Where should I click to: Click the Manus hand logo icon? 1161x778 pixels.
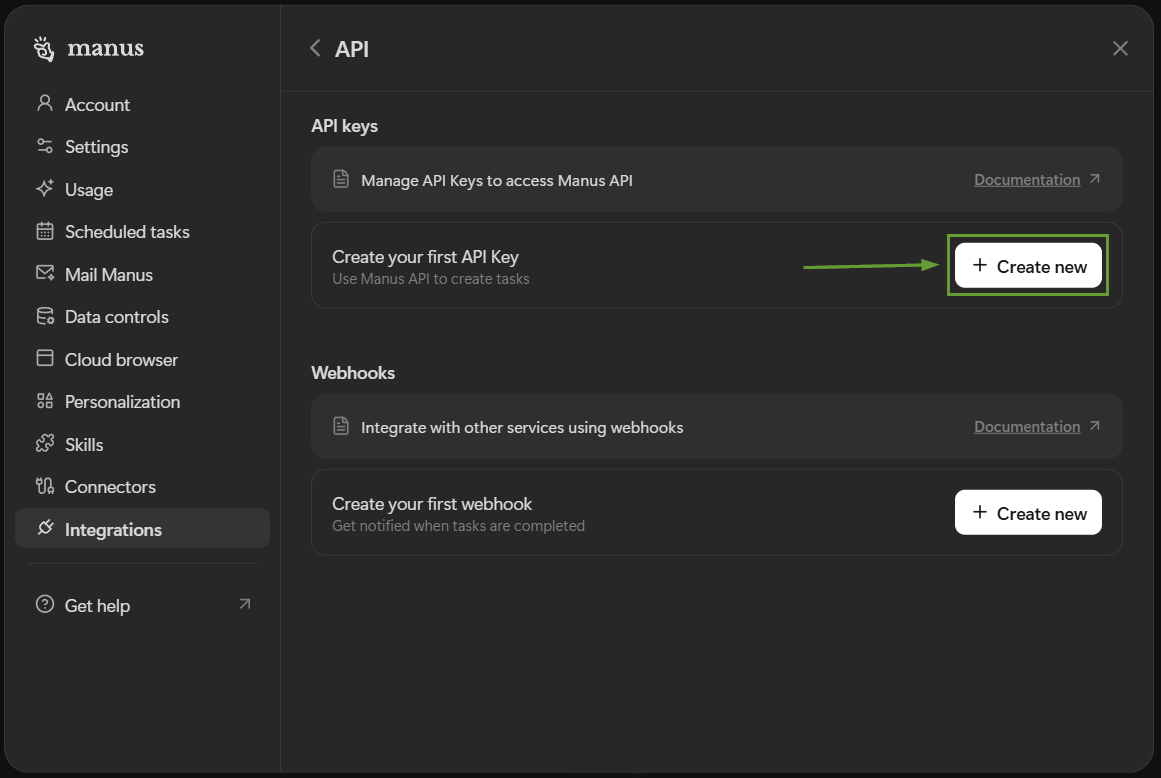pos(43,49)
